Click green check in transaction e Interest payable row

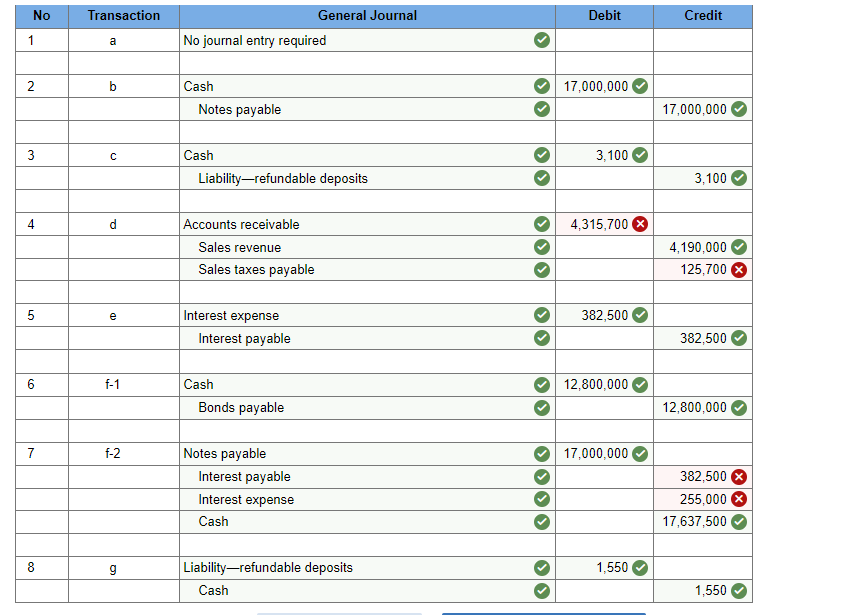pos(542,338)
